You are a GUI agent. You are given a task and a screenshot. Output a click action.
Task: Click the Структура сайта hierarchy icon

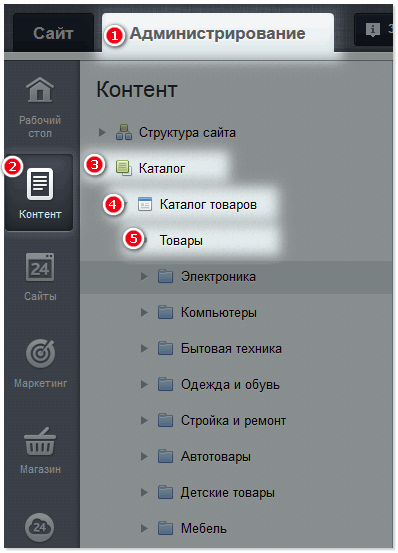pos(124,132)
